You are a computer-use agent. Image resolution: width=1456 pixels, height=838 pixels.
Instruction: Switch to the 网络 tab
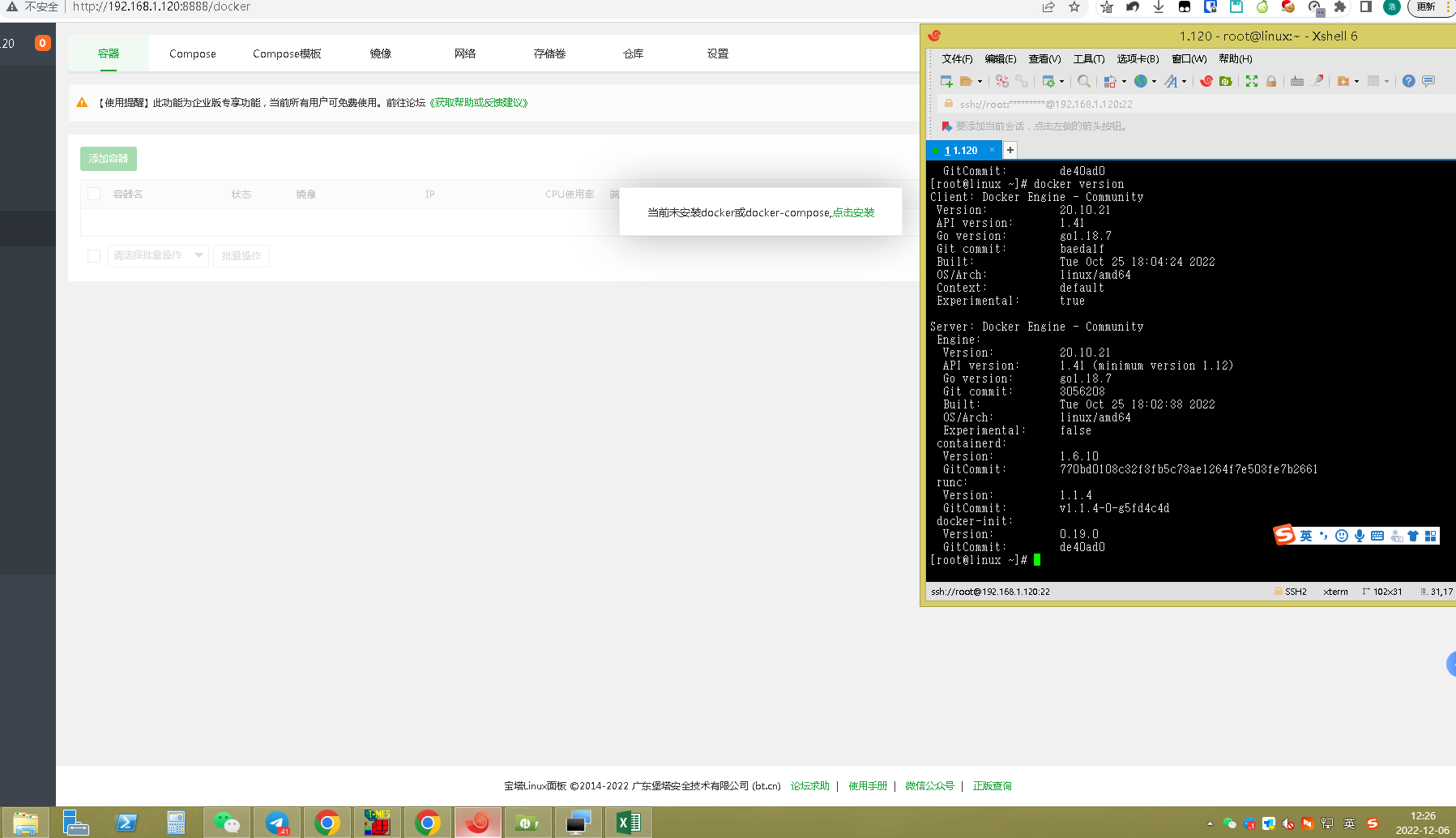[465, 53]
